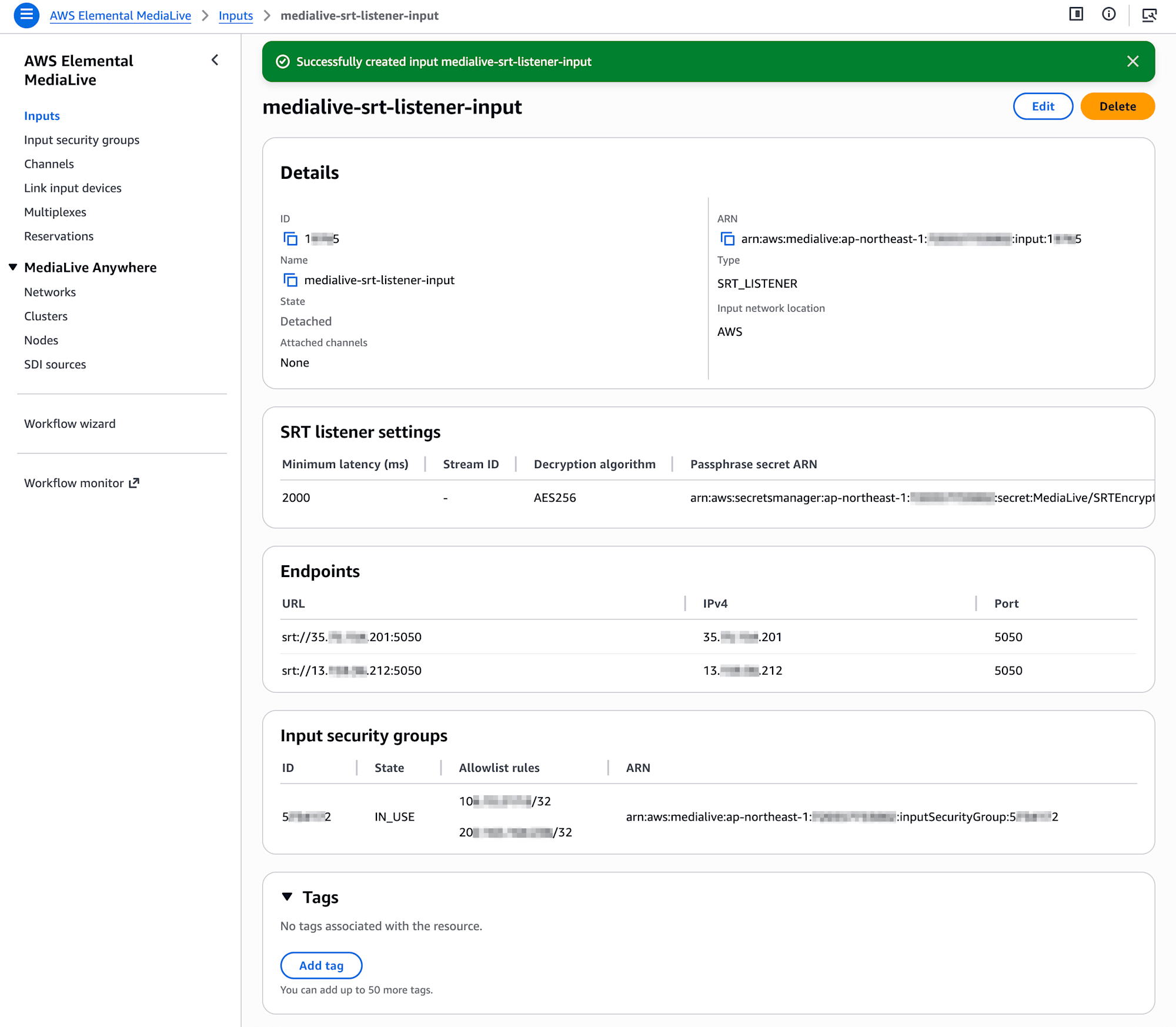Toggle the split panel layout icon
Screen dimensions: 1176x1027
coord(1076,15)
